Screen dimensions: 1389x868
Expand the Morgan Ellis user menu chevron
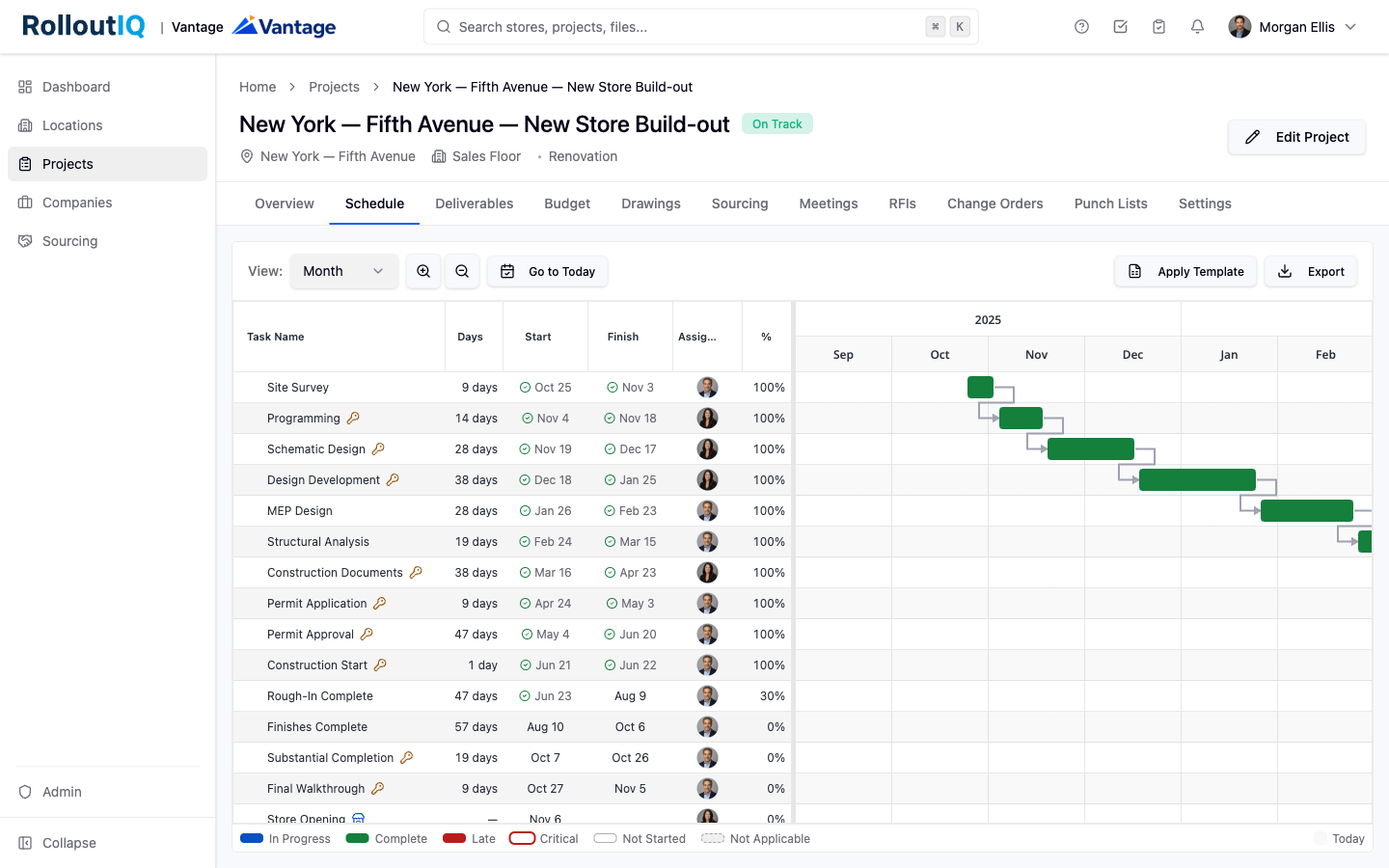coord(1350,27)
